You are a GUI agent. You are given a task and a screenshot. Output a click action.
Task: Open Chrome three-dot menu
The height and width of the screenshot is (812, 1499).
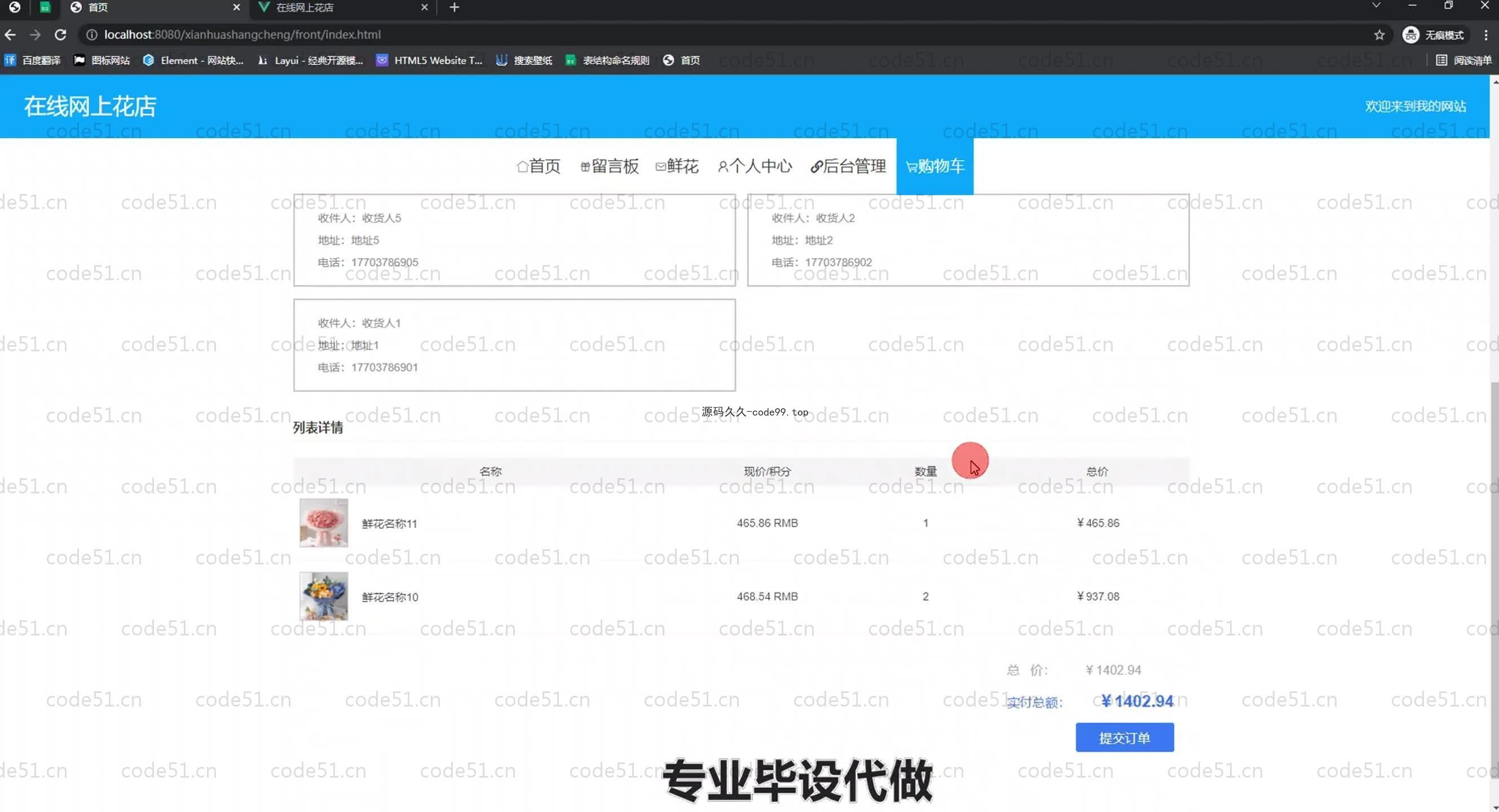coord(1485,35)
